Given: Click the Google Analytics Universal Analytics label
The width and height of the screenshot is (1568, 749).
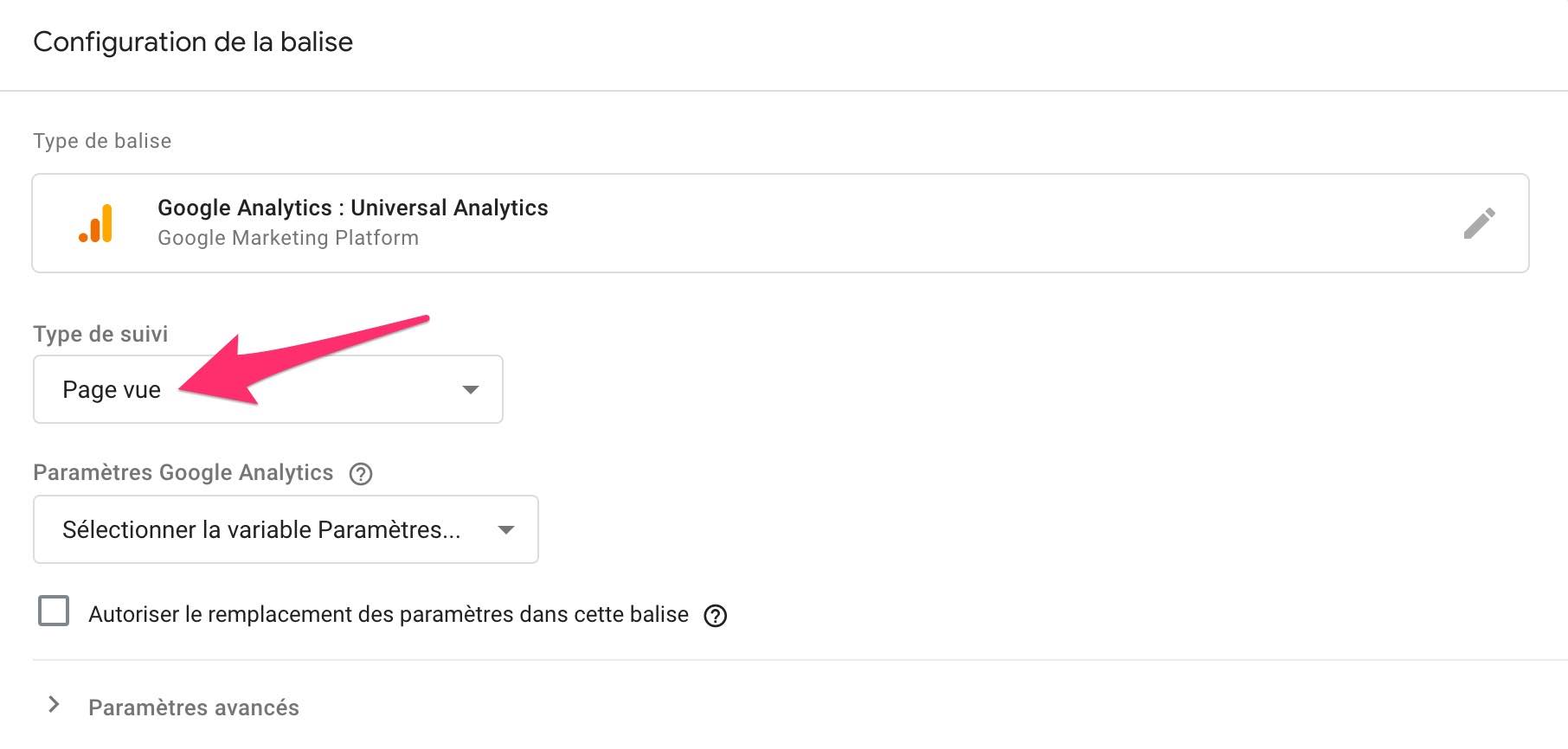Looking at the screenshot, I should pos(352,208).
